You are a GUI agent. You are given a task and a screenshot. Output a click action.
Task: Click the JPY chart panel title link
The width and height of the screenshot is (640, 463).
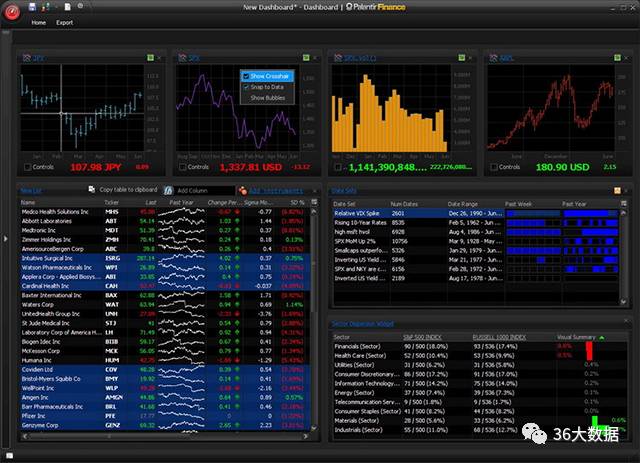click(x=38, y=58)
